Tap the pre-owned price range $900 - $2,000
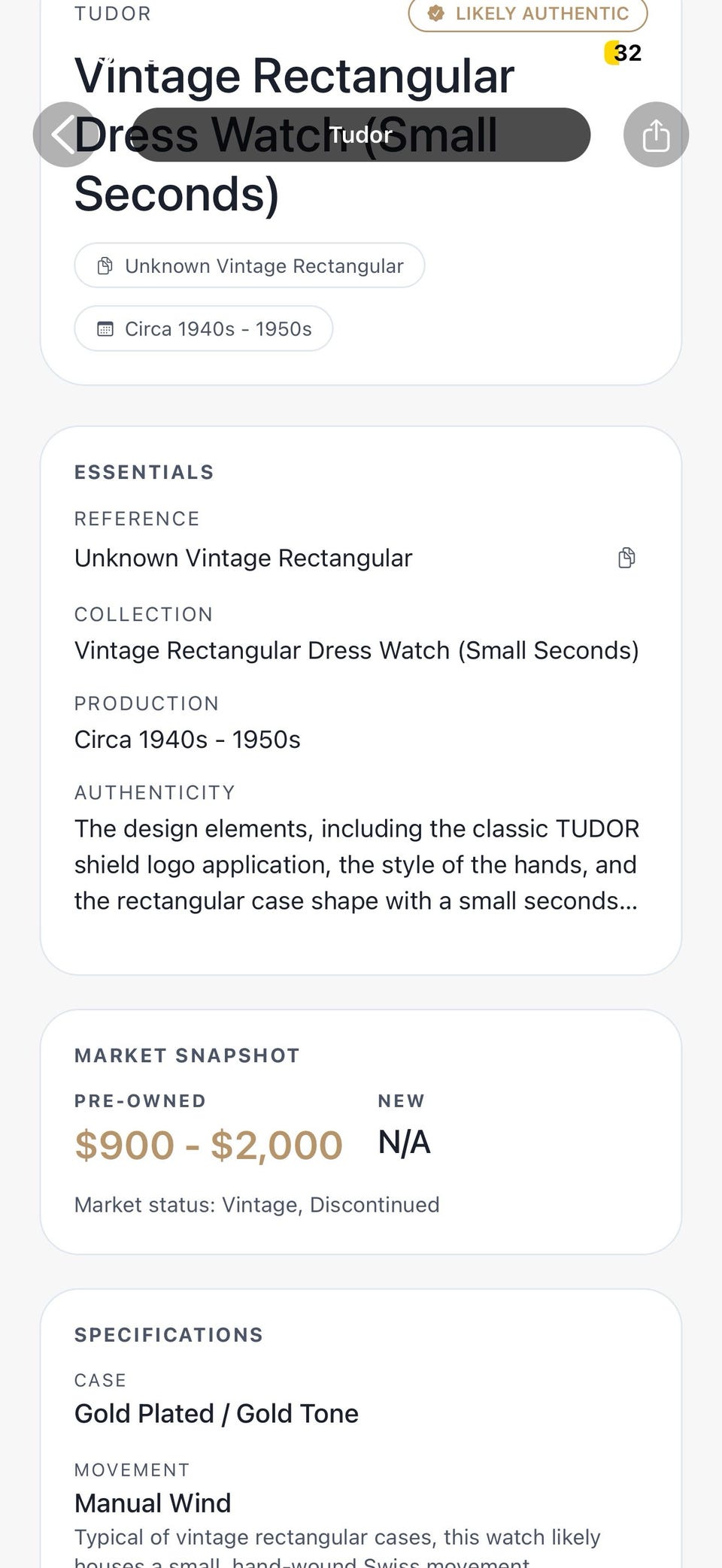722x1568 pixels. coord(208,1145)
